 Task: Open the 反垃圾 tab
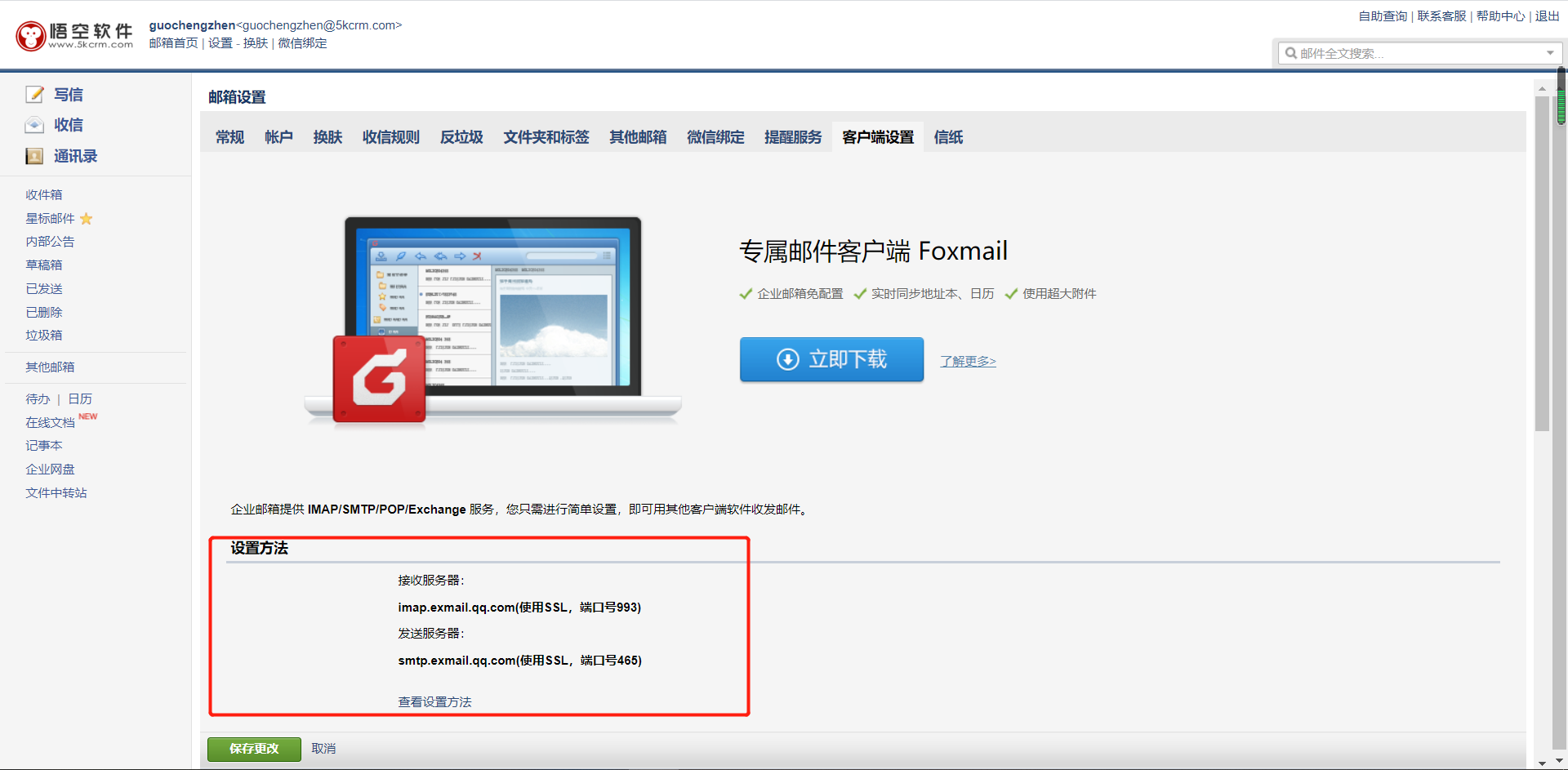(461, 137)
